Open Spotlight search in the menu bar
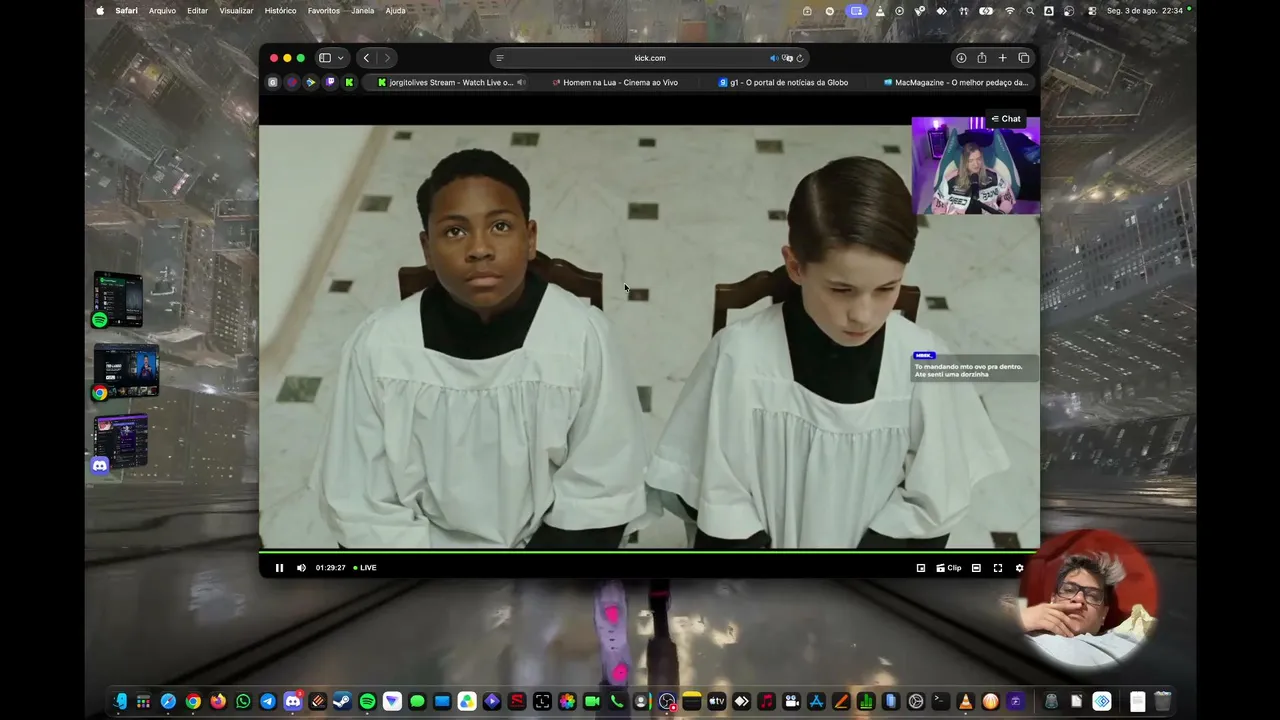This screenshot has height=720, width=1280. click(1030, 11)
